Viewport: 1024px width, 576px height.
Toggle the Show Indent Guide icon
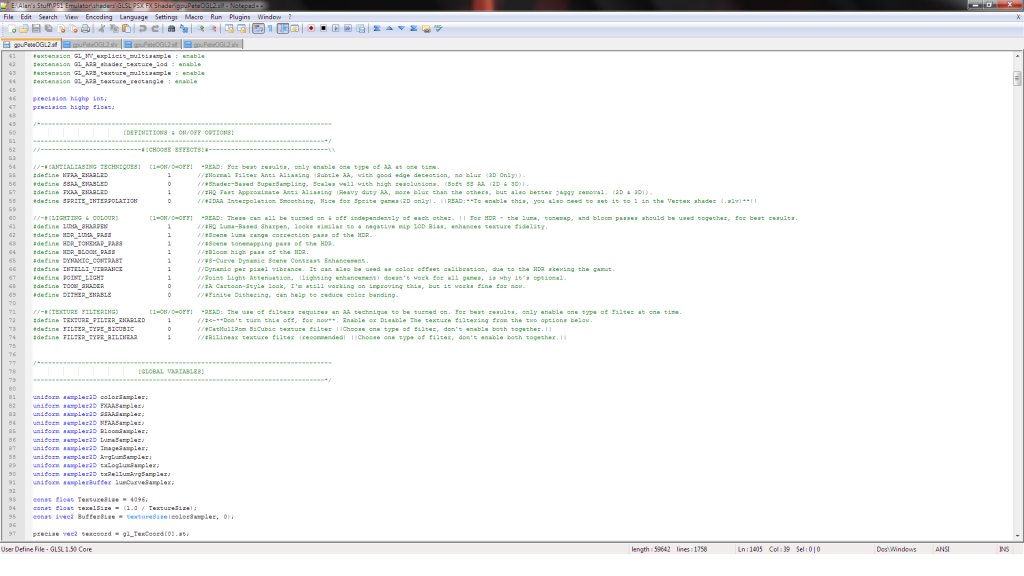(283, 29)
